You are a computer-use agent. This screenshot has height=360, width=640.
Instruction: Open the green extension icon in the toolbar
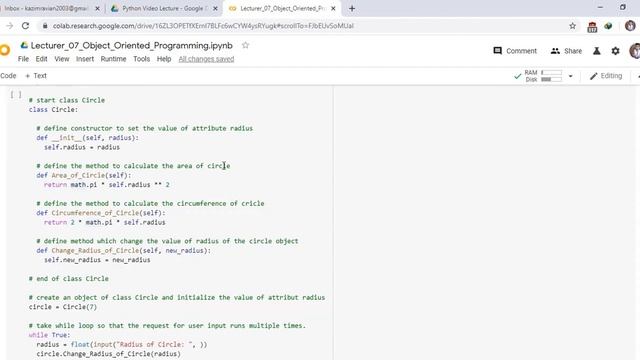tap(608, 26)
